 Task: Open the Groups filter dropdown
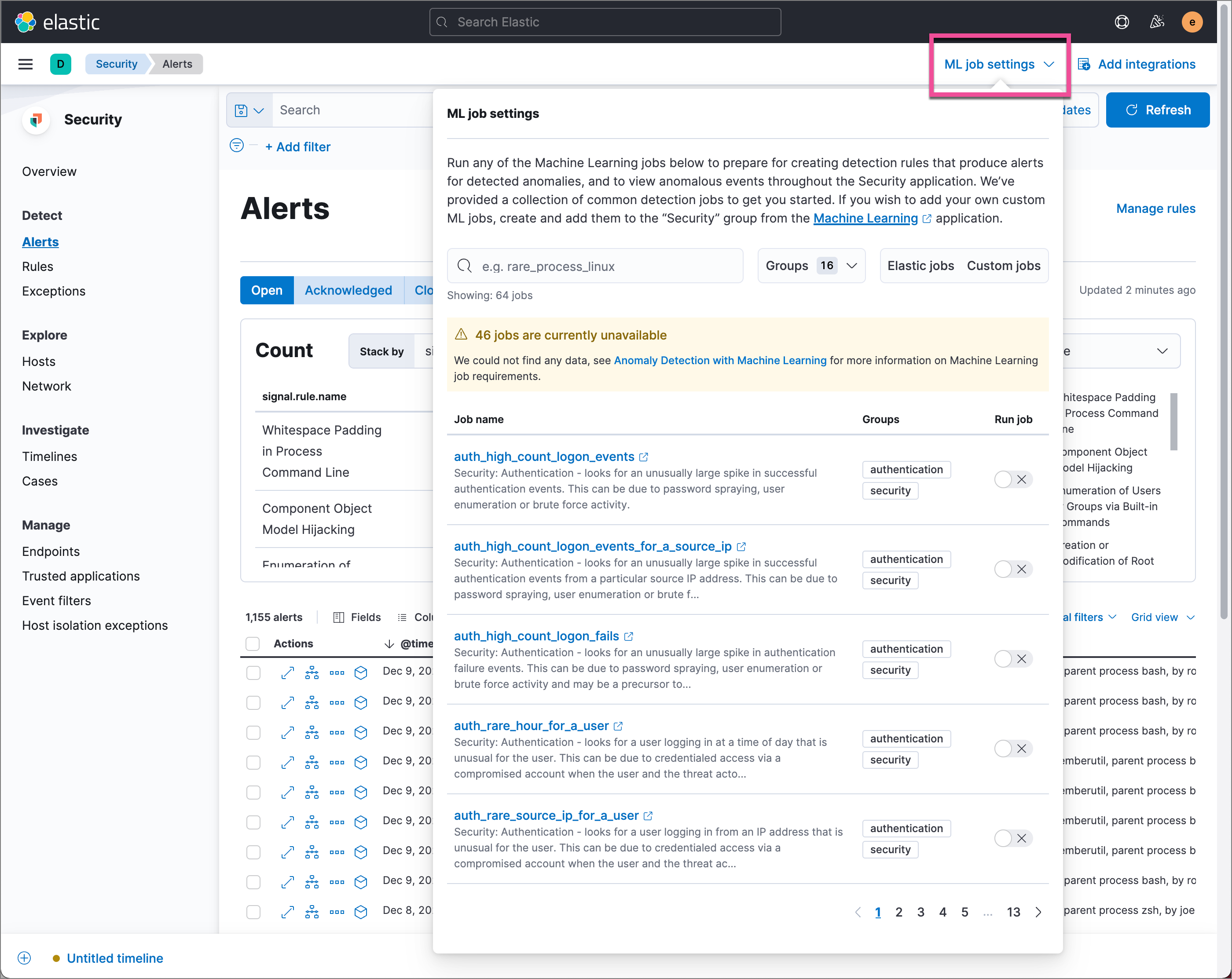(811, 266)
